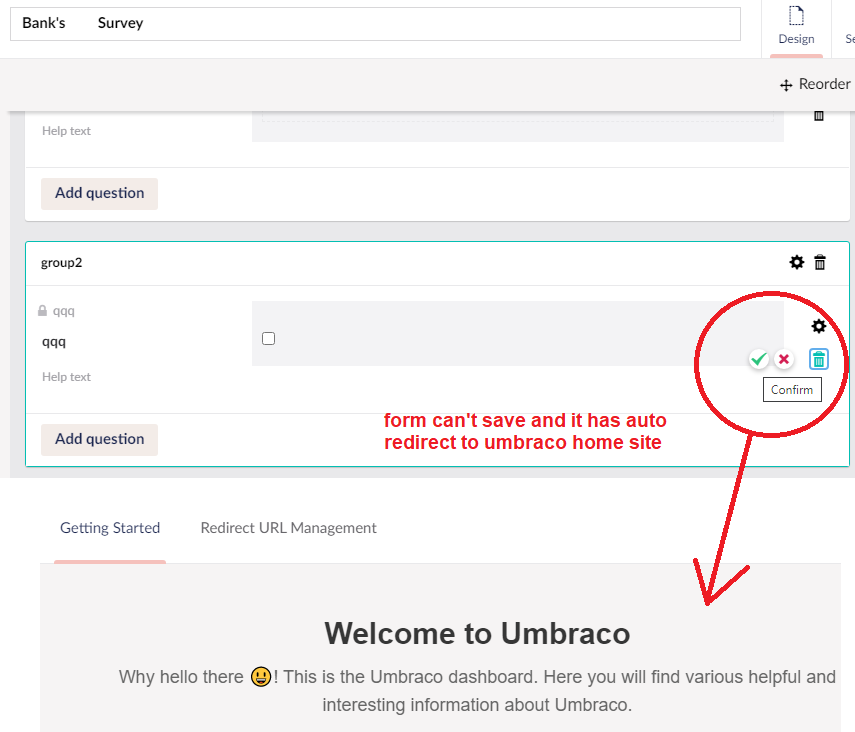The image size is (855, 732).
Task: Switch to Redirect URL Management tab
Action: [288, 528]
